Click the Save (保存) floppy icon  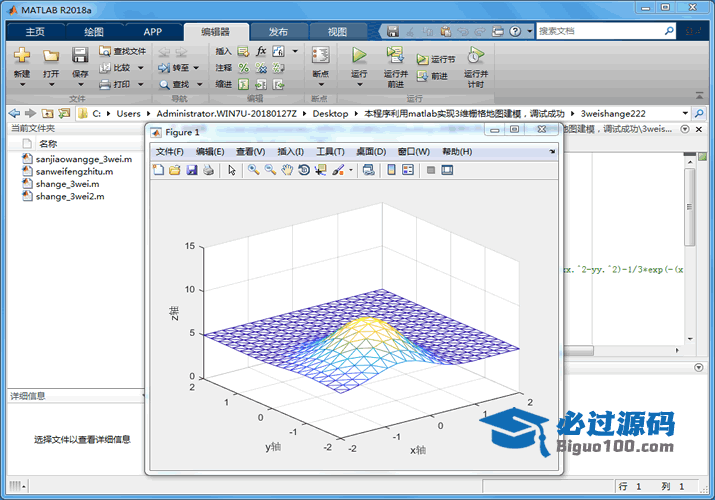point(80,55)
